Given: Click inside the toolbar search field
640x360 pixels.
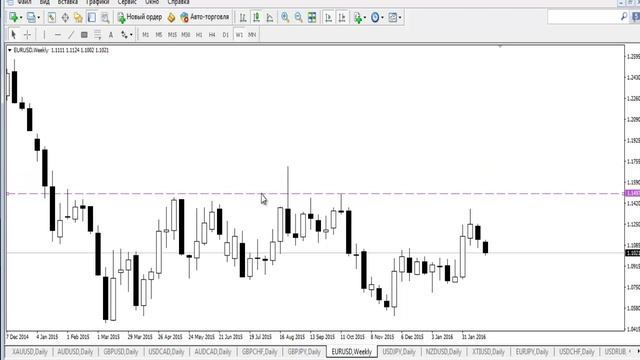Looking at the screenshot, I should click(x=584, y=17).
